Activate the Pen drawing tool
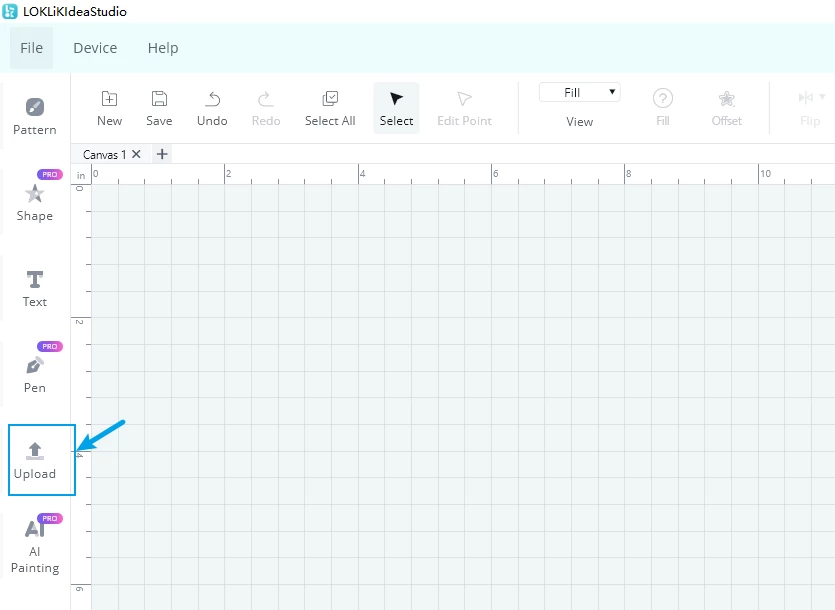This screenshot has height=610, width=835. coord(35,375)
